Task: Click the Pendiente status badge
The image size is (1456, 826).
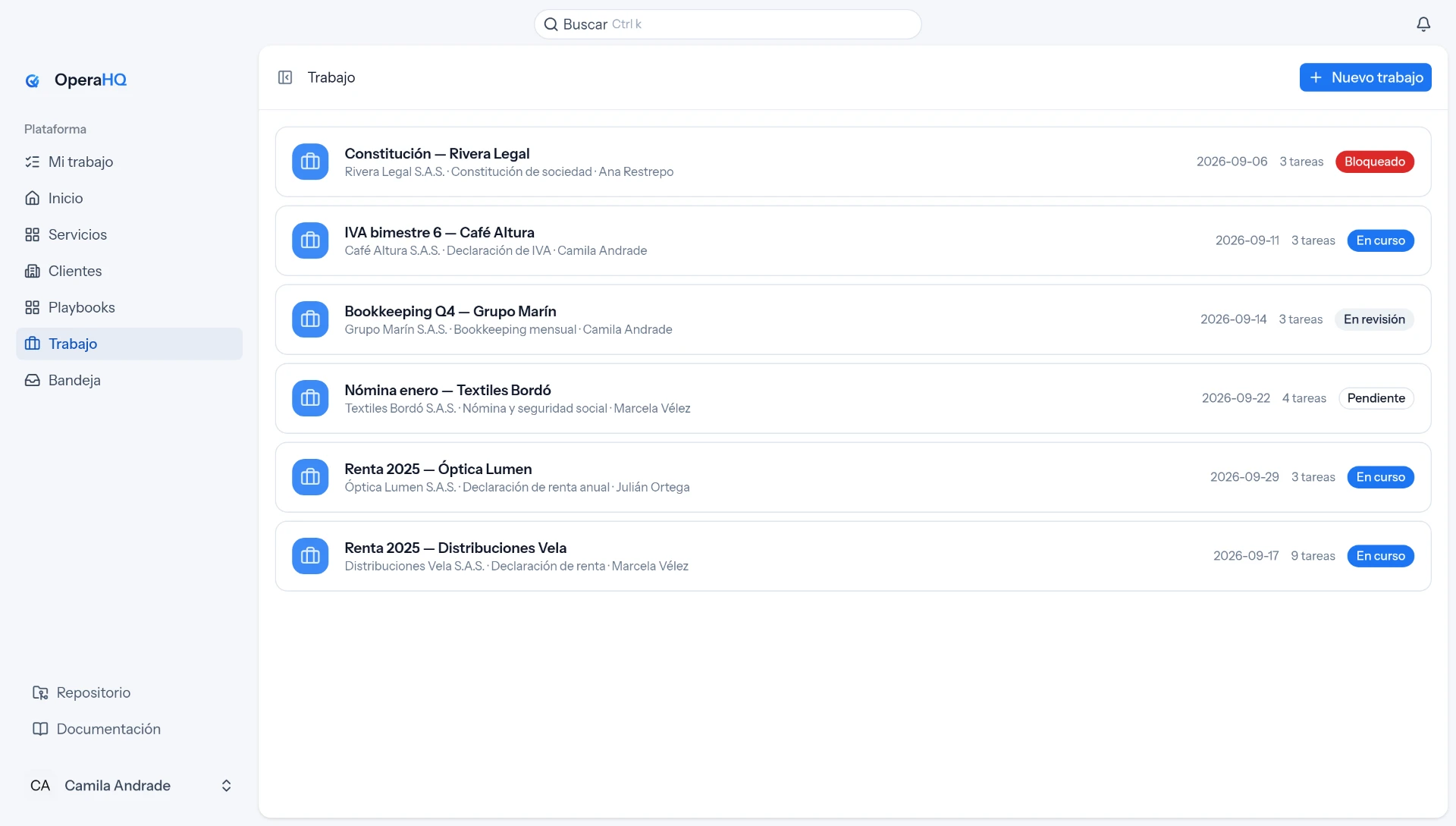Action: [x=1376, y=398]
